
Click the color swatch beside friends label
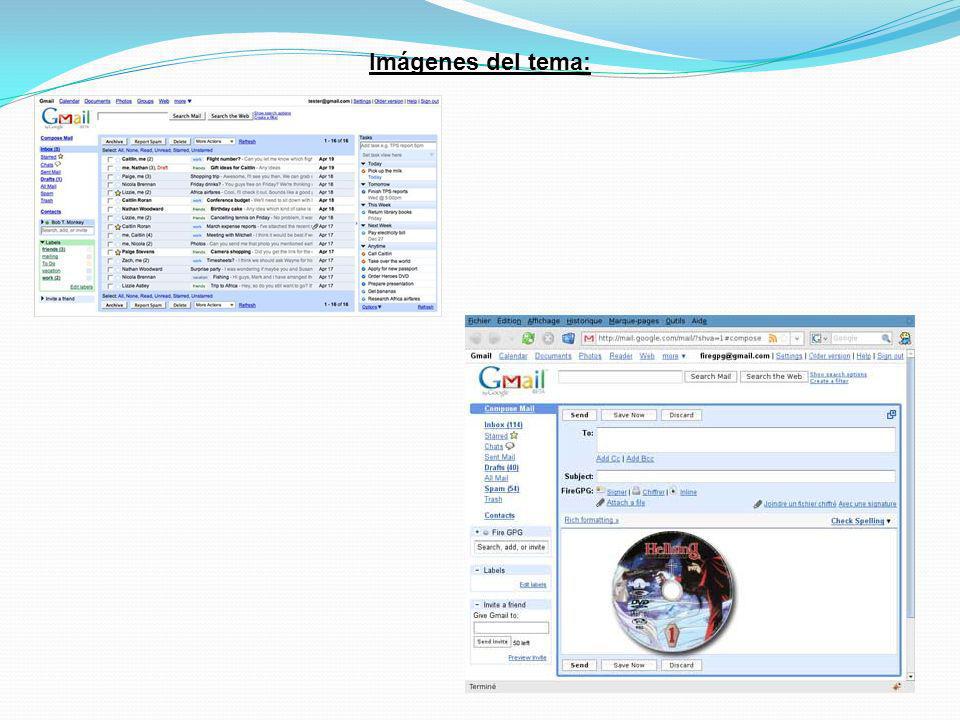pyautogui.click(x=89, y=250)
